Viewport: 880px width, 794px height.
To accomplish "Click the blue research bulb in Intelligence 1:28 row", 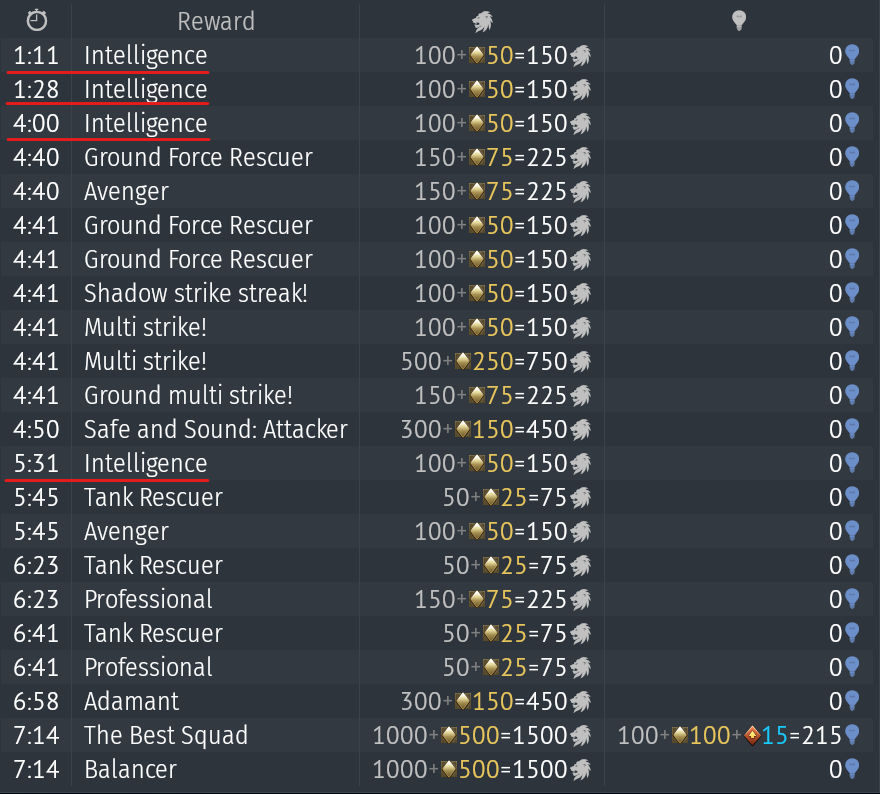I will [852, 89].
